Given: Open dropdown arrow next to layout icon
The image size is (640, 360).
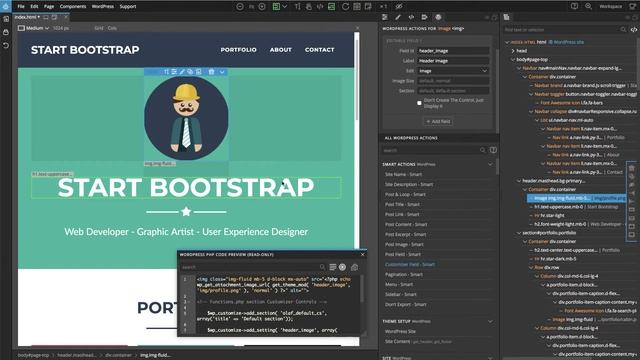Looking at the screenshot, I should tap(285, 7).
